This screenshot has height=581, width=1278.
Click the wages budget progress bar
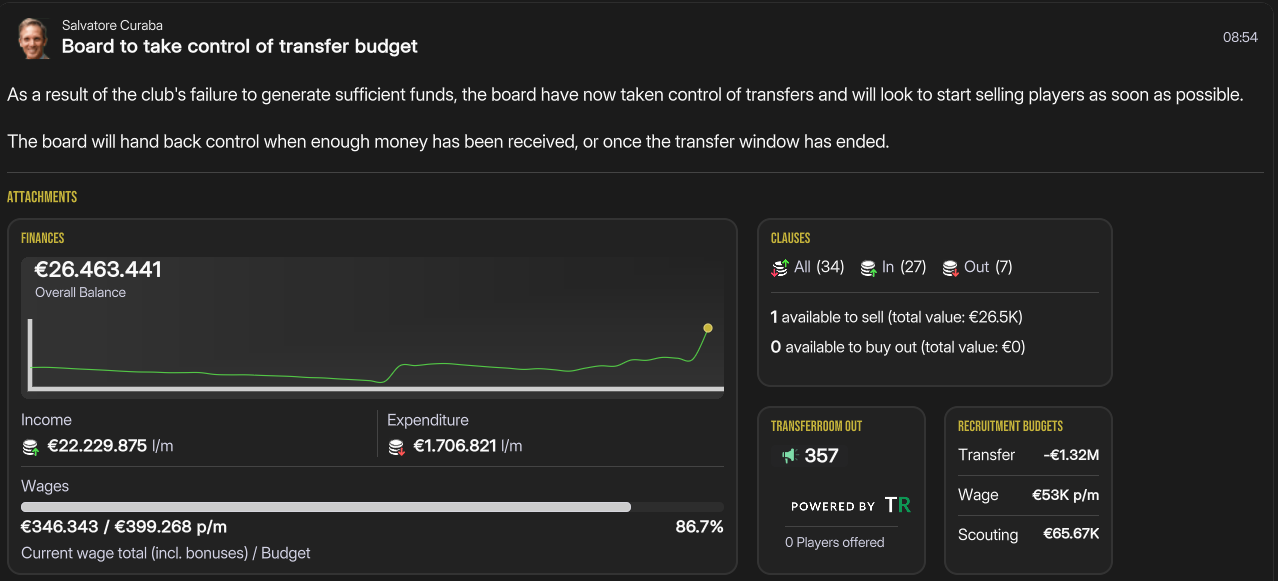[x=372, y=507]
